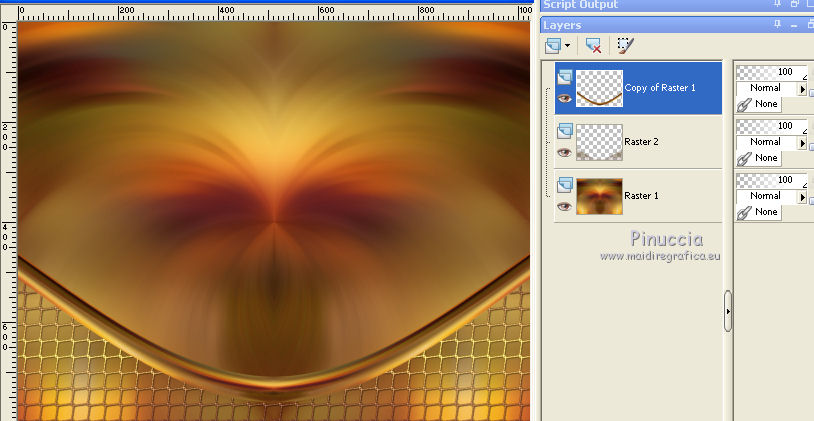Click the layer type icon of Raster 1
Screen dimensions: 814x421
565,184
